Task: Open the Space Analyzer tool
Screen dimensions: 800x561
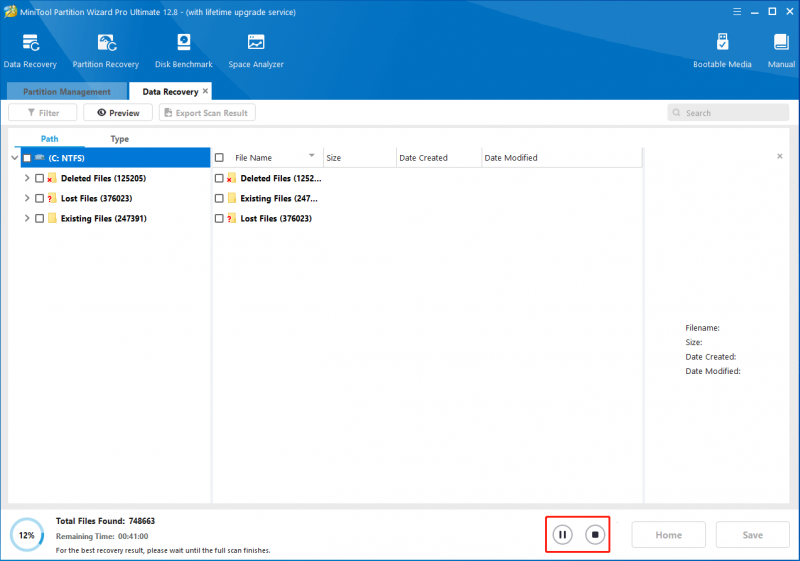Action: point(256,50)
